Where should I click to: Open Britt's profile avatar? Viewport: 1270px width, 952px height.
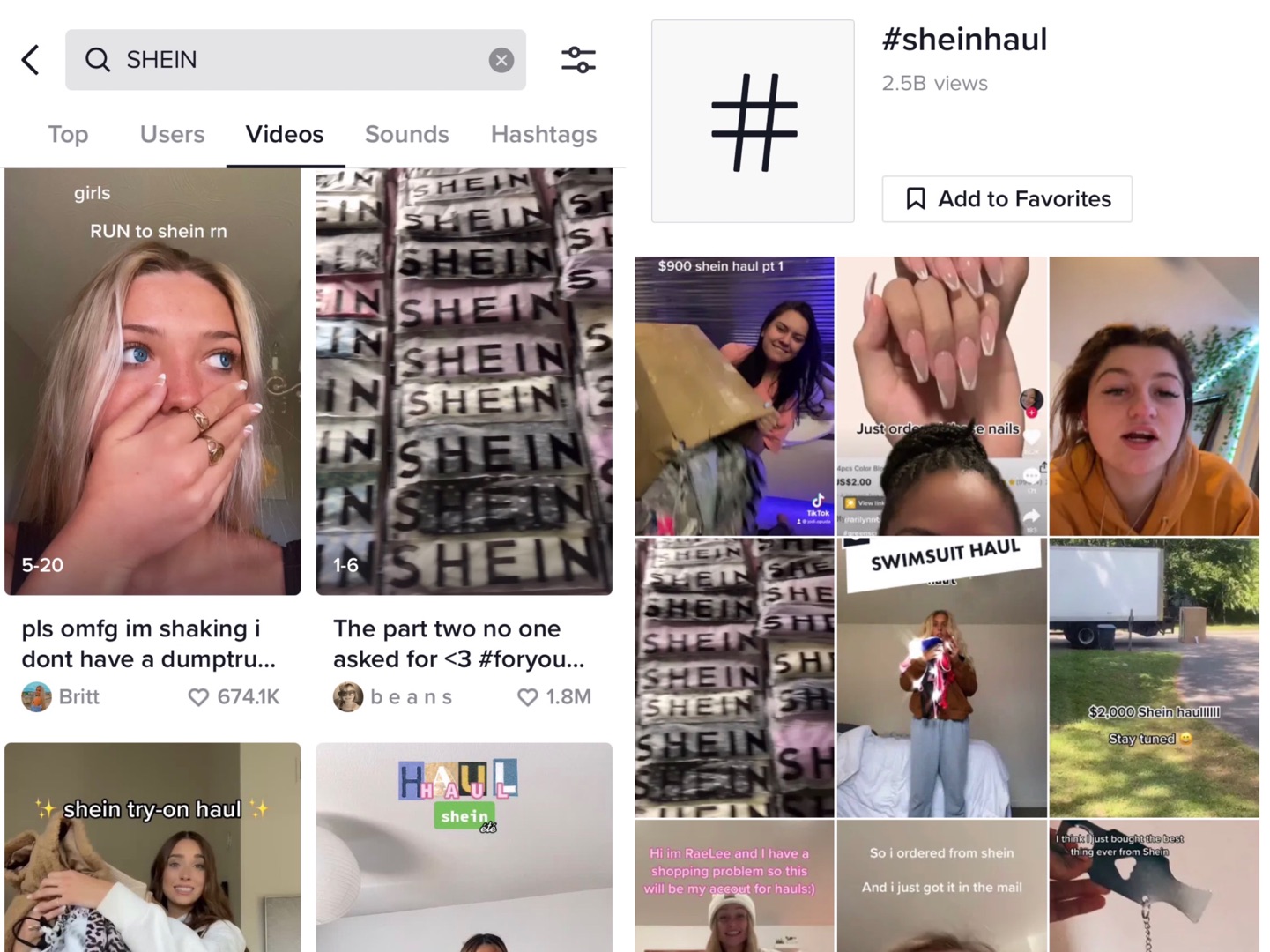[x=36, y=697]
